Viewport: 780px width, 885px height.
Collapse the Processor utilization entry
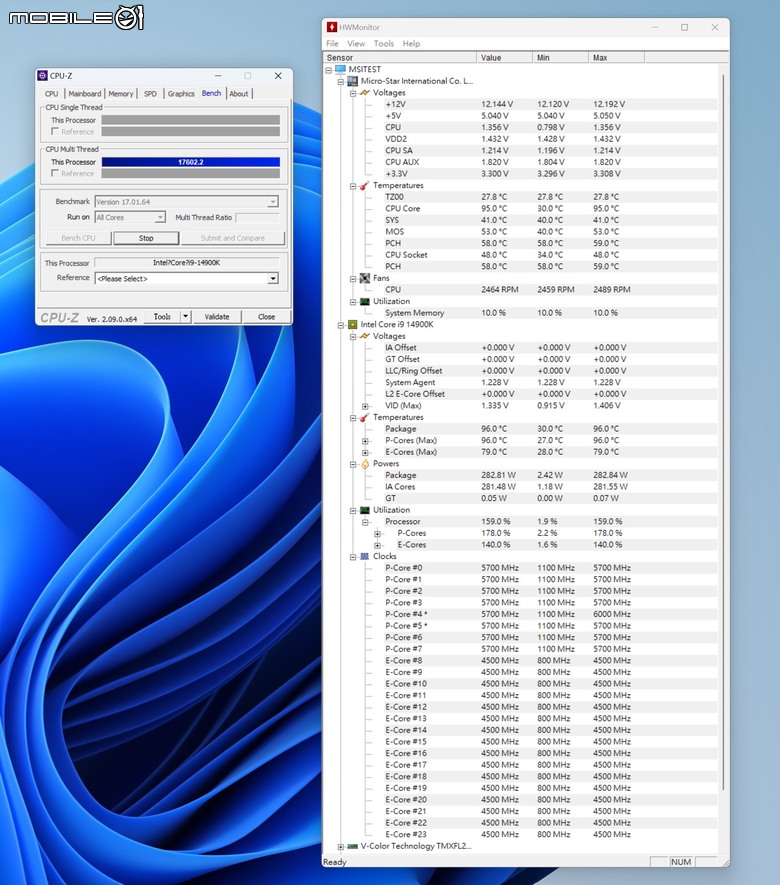click(366, 522)
